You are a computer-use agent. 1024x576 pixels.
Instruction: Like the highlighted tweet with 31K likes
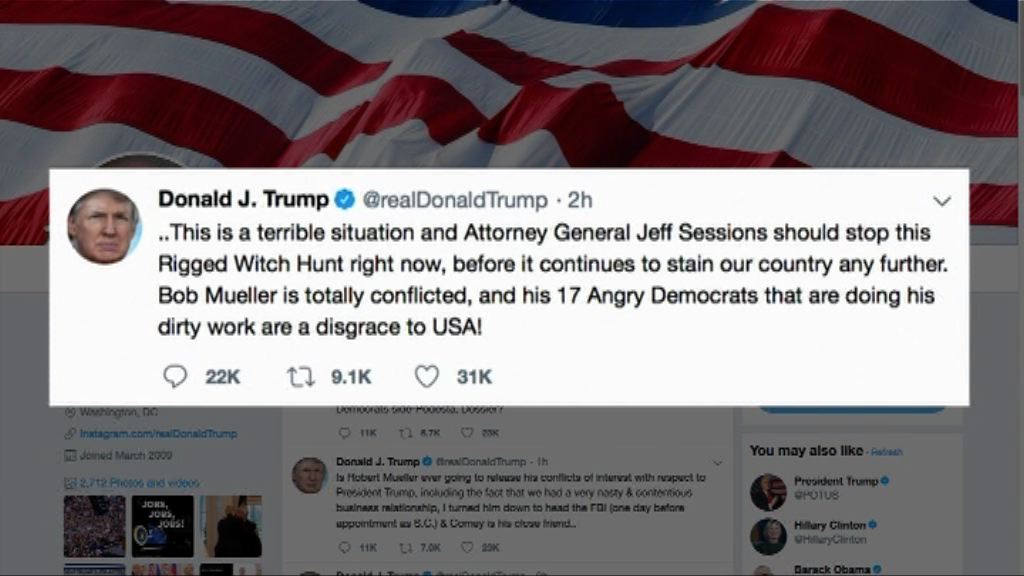coord(426,377)
